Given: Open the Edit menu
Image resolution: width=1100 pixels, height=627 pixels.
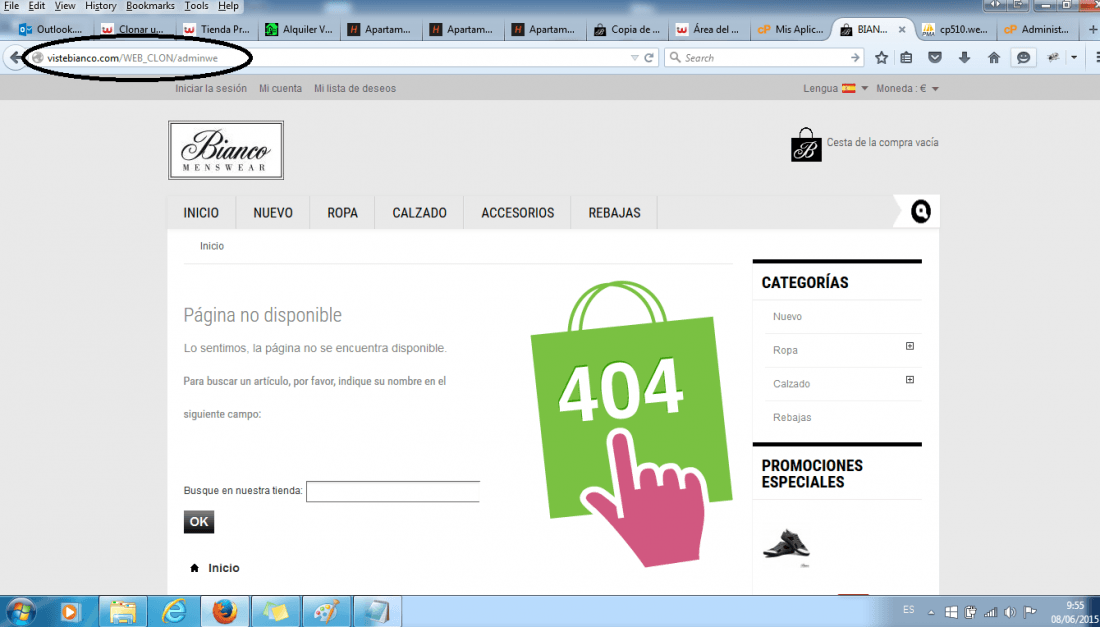Looking at the screenshot, I should tap(36, 6).
